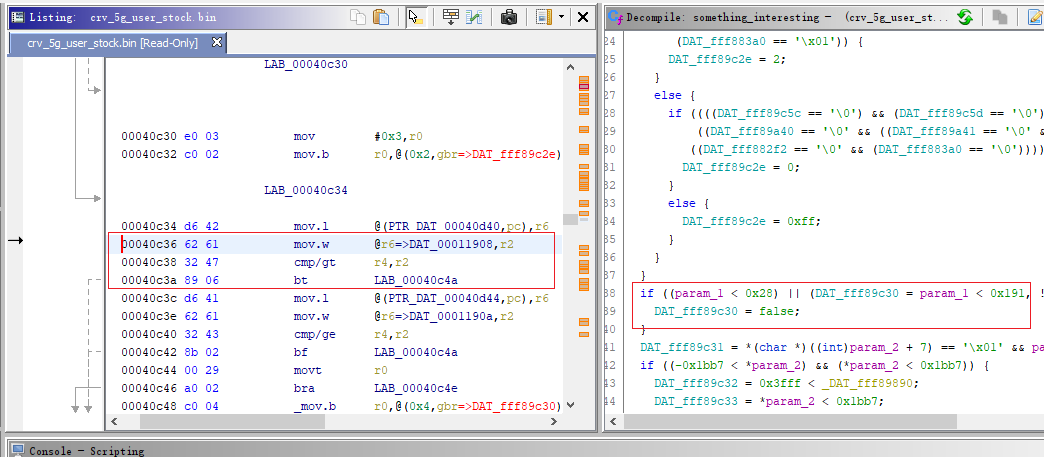Re-decompile using the green refresh icon
The height and width of the screenshot is (457, 1044).
[965, 17]
